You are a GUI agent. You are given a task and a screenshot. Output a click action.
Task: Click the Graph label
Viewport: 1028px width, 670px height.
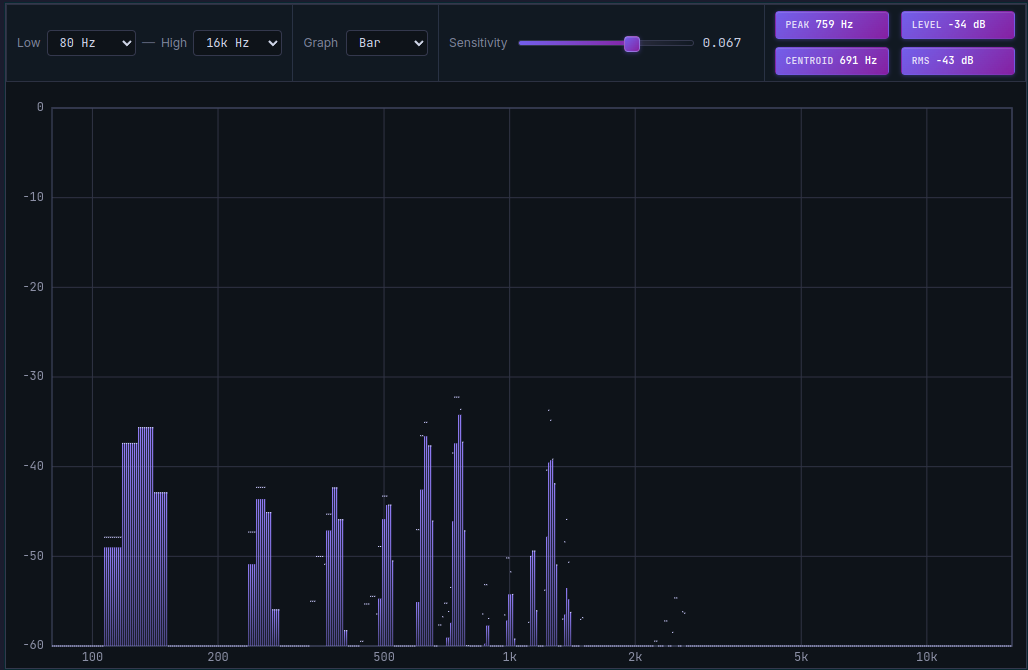pyautogui.click(x=321, y=43)
